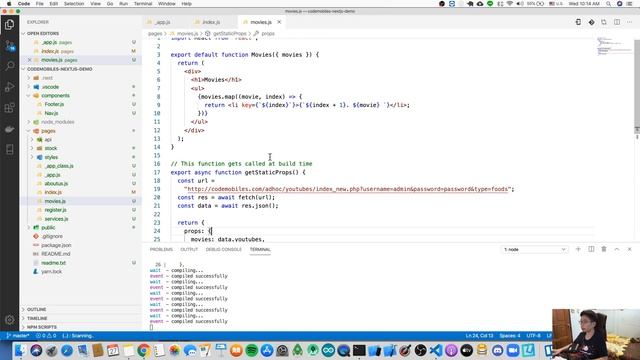This screenshot has width=640, height=360.
Task: Open the Selection menu in menu bar
Action: click(74, 4)
